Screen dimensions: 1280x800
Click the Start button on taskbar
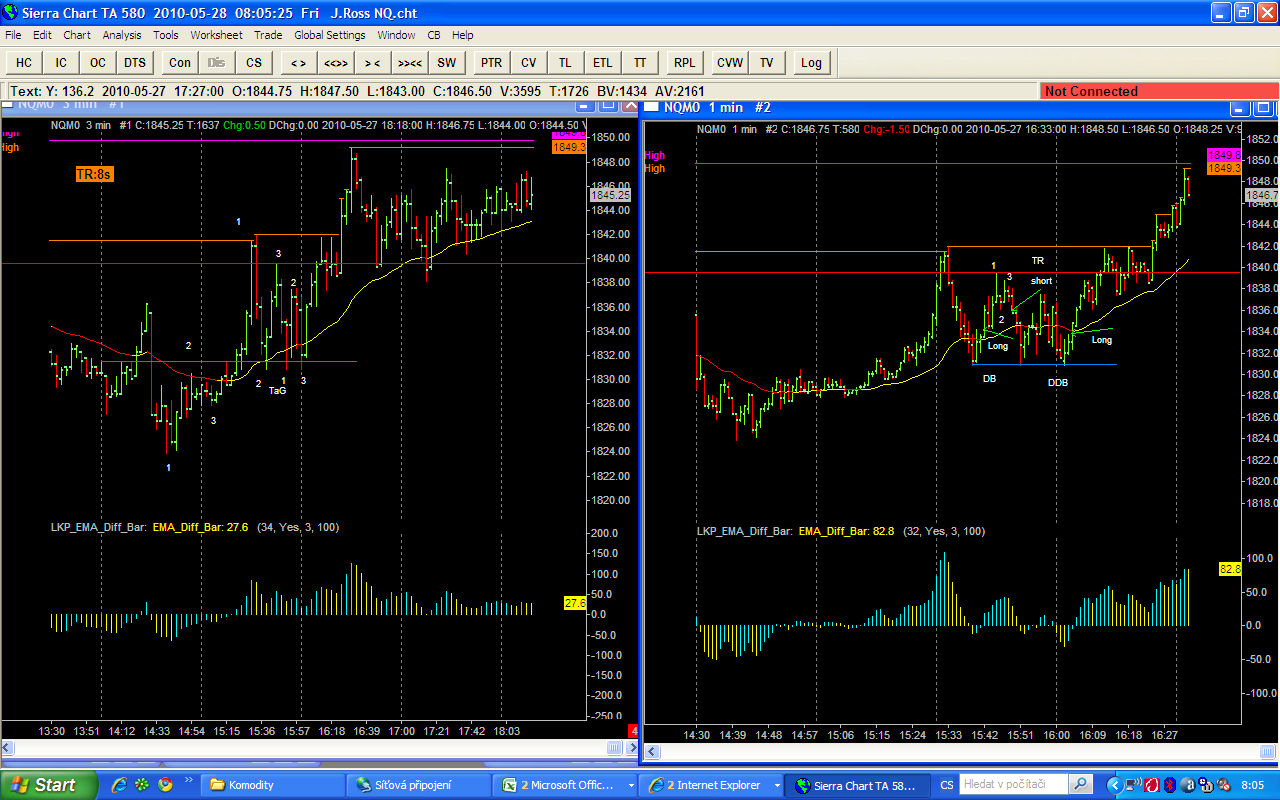[48, 785]
